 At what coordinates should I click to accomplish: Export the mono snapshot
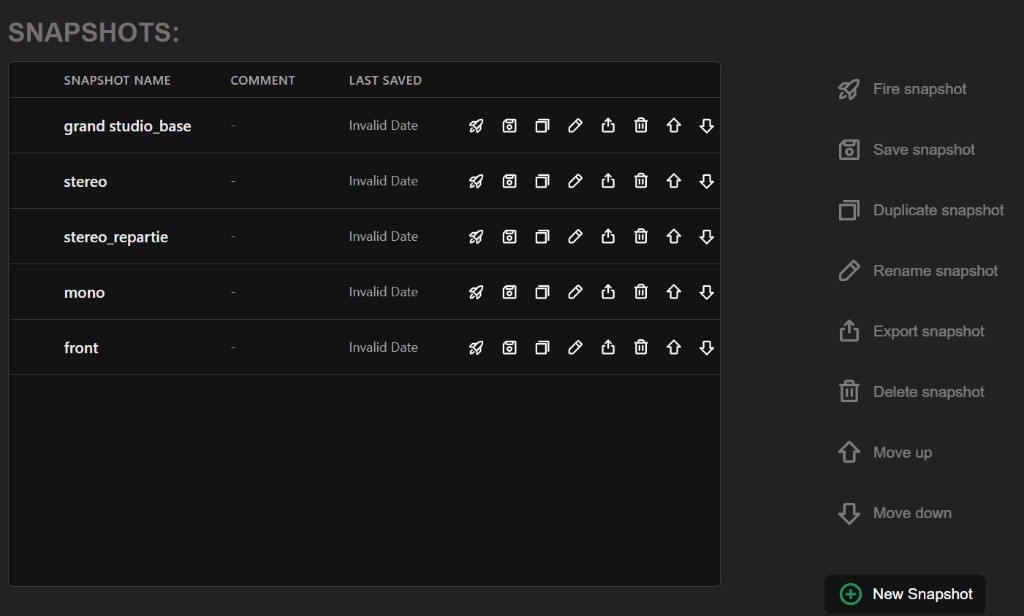coord(608,292)
